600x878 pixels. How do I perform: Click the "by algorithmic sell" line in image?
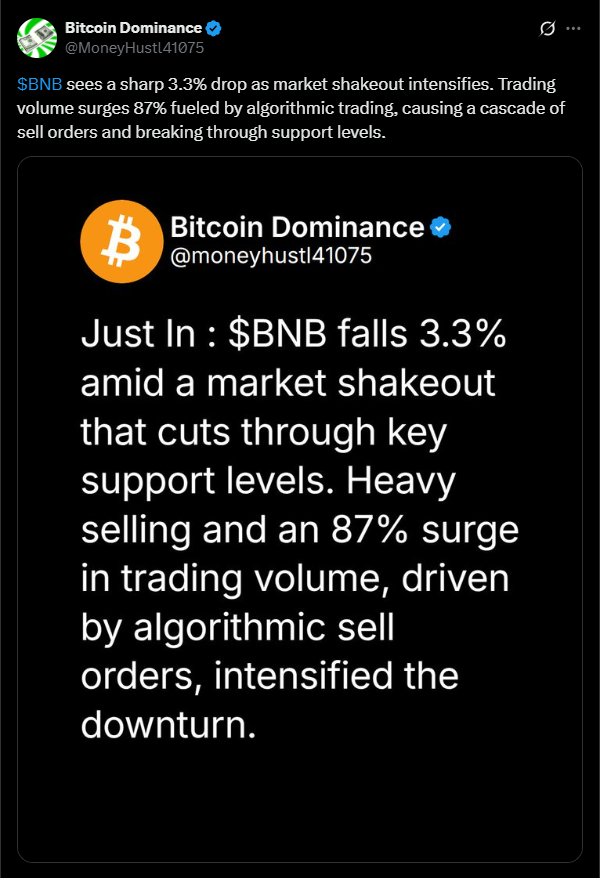(x=238, y=627)
